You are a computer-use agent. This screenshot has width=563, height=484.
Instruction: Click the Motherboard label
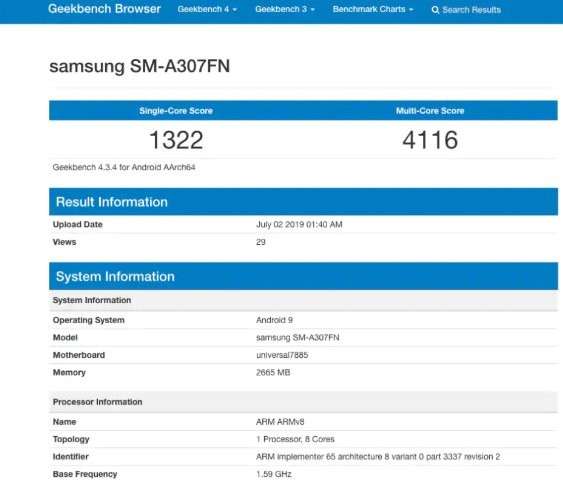(79, 355)
